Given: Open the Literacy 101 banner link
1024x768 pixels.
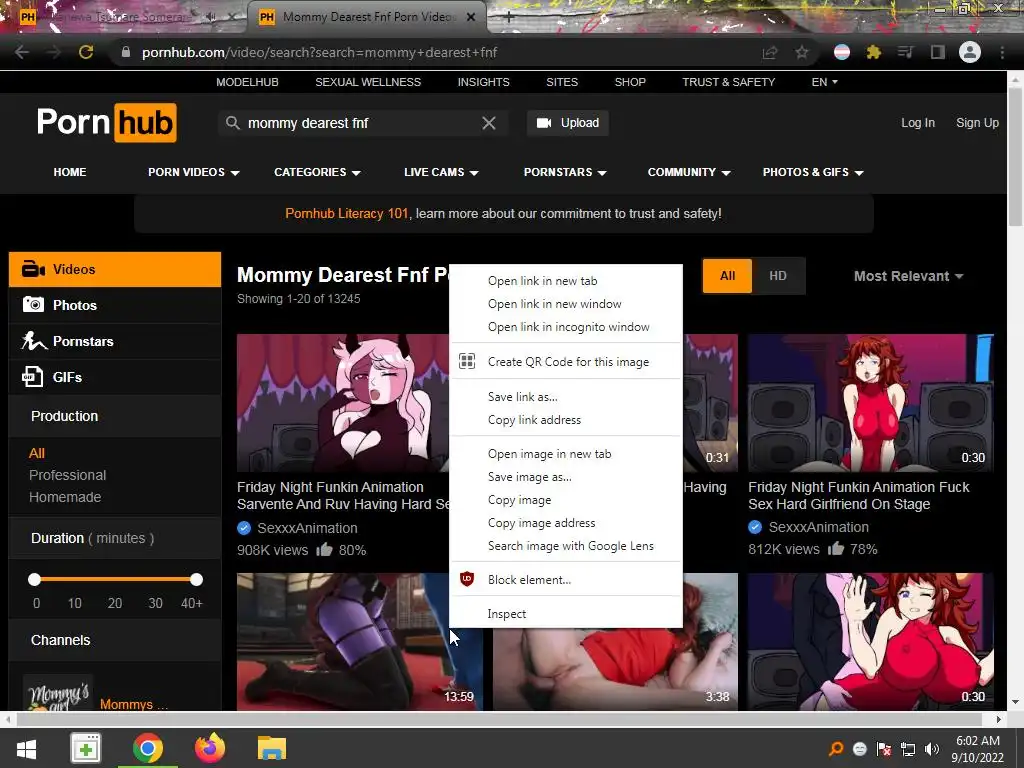Looking at the screenshot, I should click(x=346, y=214).
